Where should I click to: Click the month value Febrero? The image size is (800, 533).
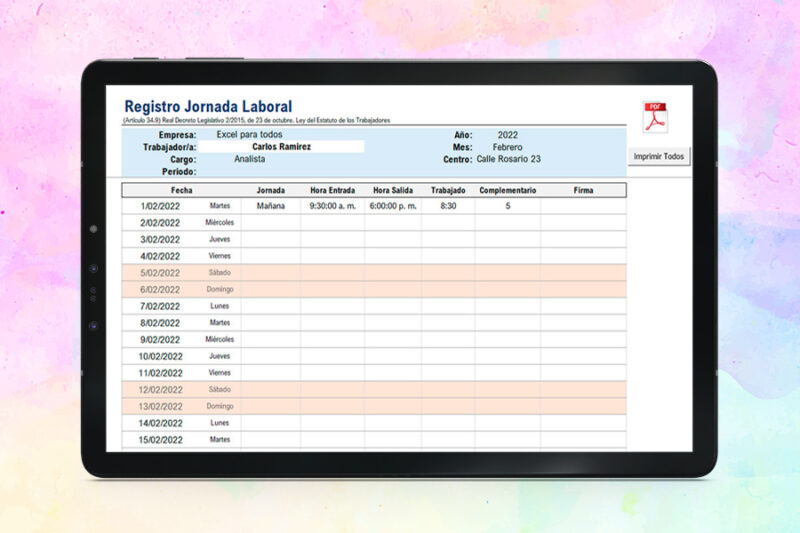(x=507, y=147)
